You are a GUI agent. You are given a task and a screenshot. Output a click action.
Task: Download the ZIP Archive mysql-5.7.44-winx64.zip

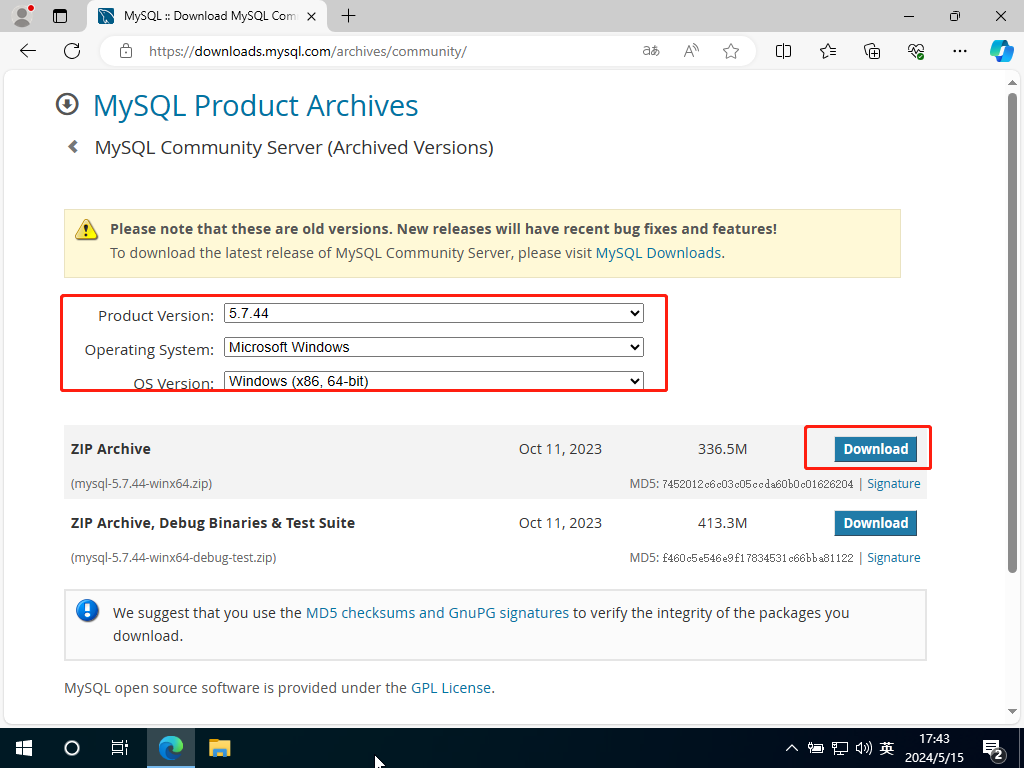(x=875, y=449)
